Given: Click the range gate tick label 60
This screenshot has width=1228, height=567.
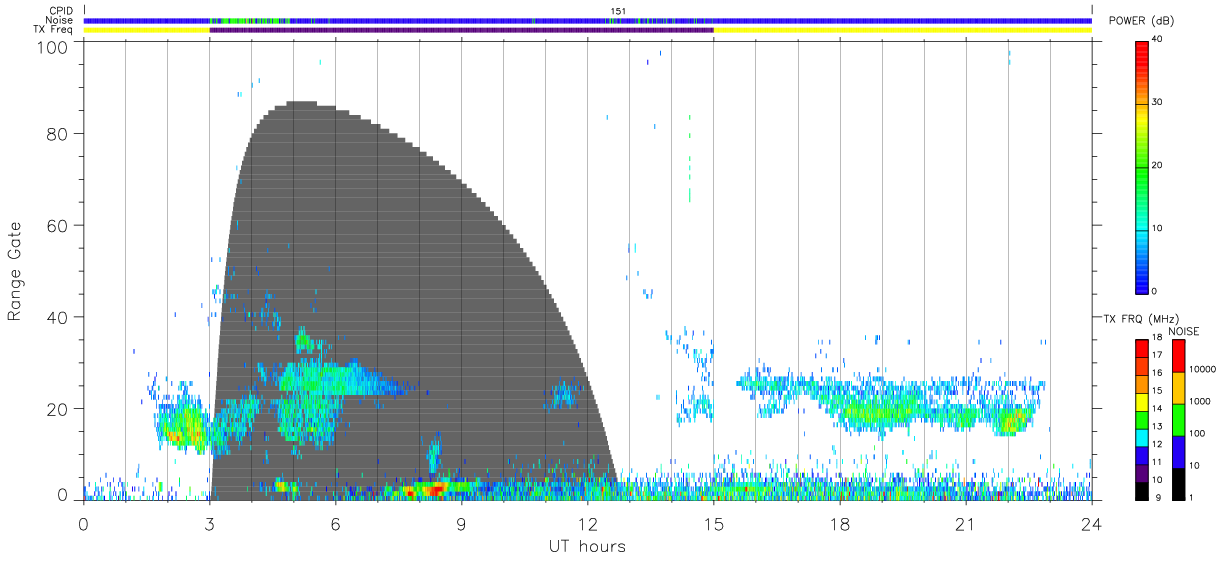Looking at the screenshot, I should (58, 225).
